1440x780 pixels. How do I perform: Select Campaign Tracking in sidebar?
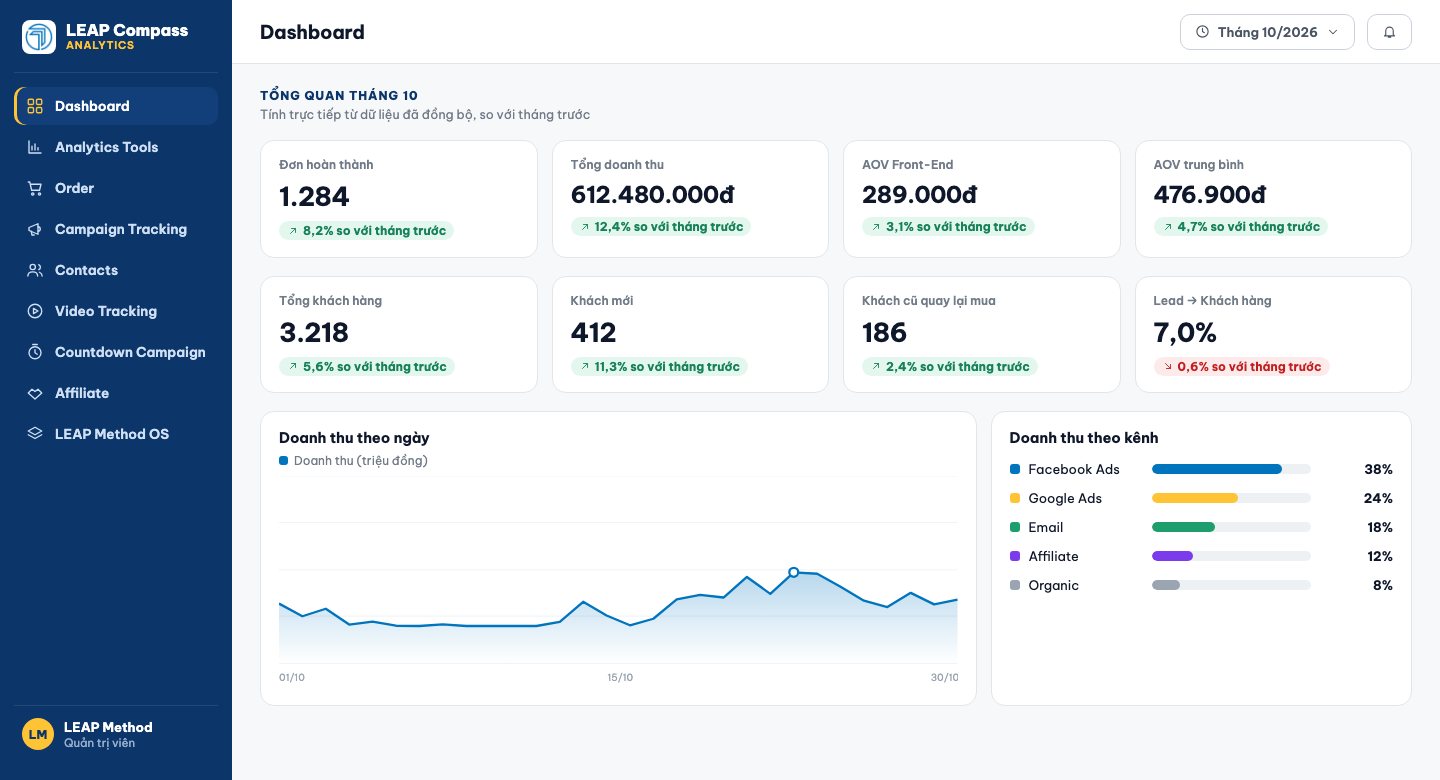(x=116, y=229)
